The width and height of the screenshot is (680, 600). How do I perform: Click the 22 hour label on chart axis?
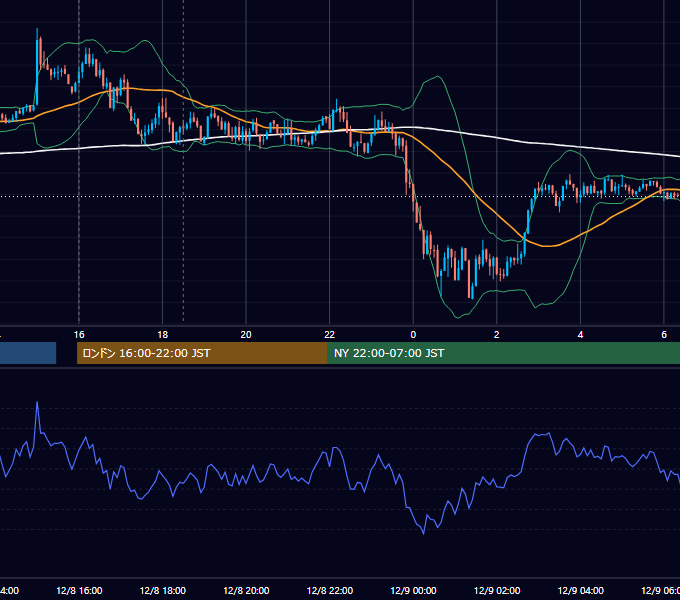click(x=330, y=335)
